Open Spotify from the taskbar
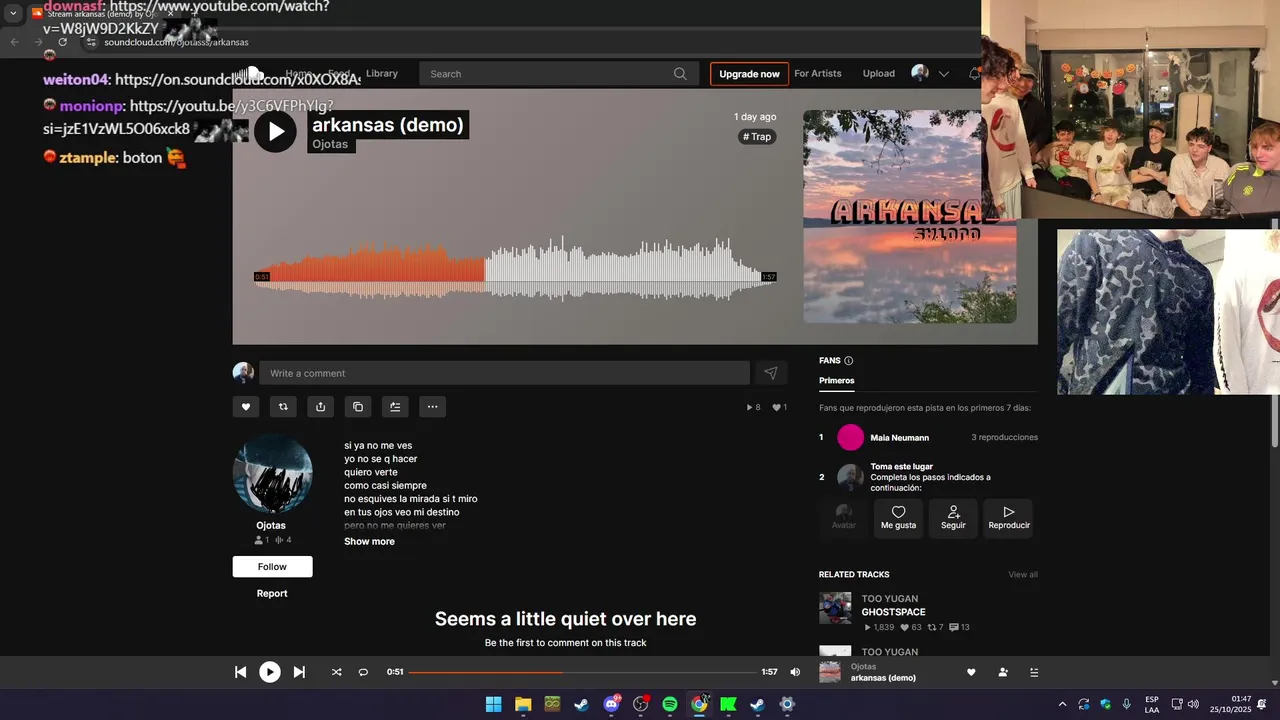Image resolution: width=1280 pixels, height=720 pixels. pyautogui.click(x=670, y=704)
